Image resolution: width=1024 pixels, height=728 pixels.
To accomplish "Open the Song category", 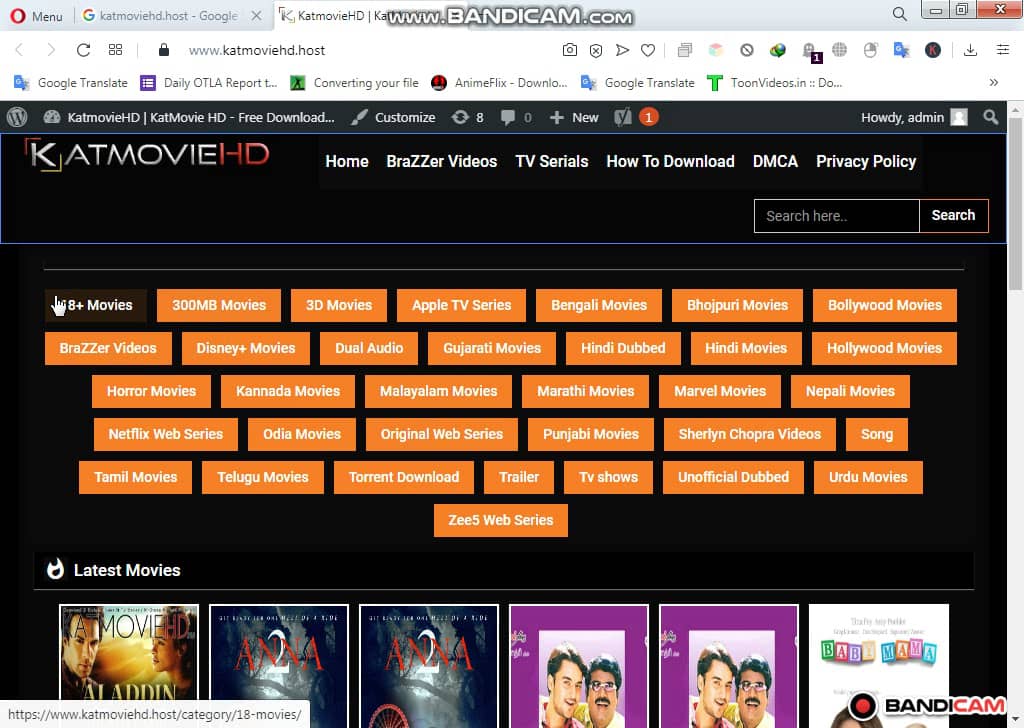I will (876, 434).
